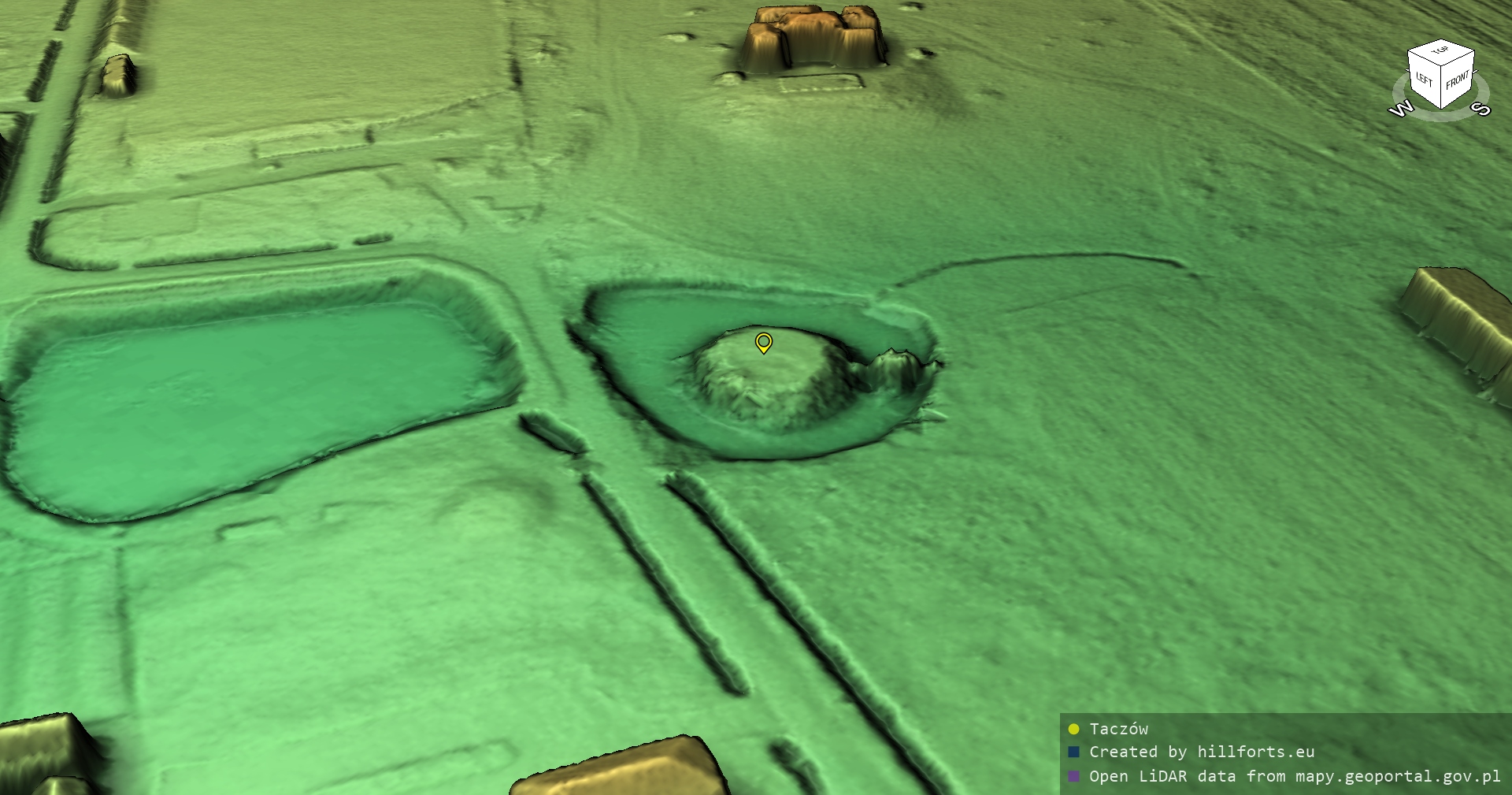Image resolution: width=1512 pixels, height=795 pixels.
Task: Select the Taczów legend label
Action: 1118,729
